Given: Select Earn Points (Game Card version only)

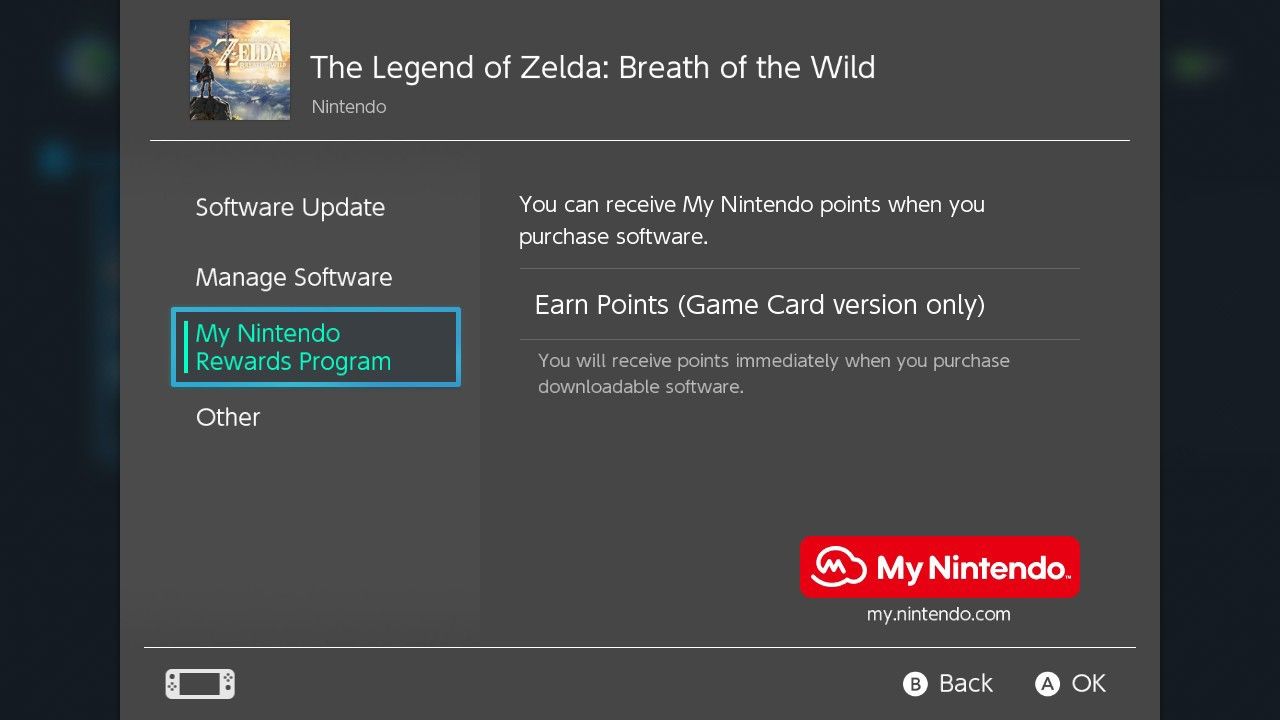Looking at the screenshot, I should (x=759, y=304).
